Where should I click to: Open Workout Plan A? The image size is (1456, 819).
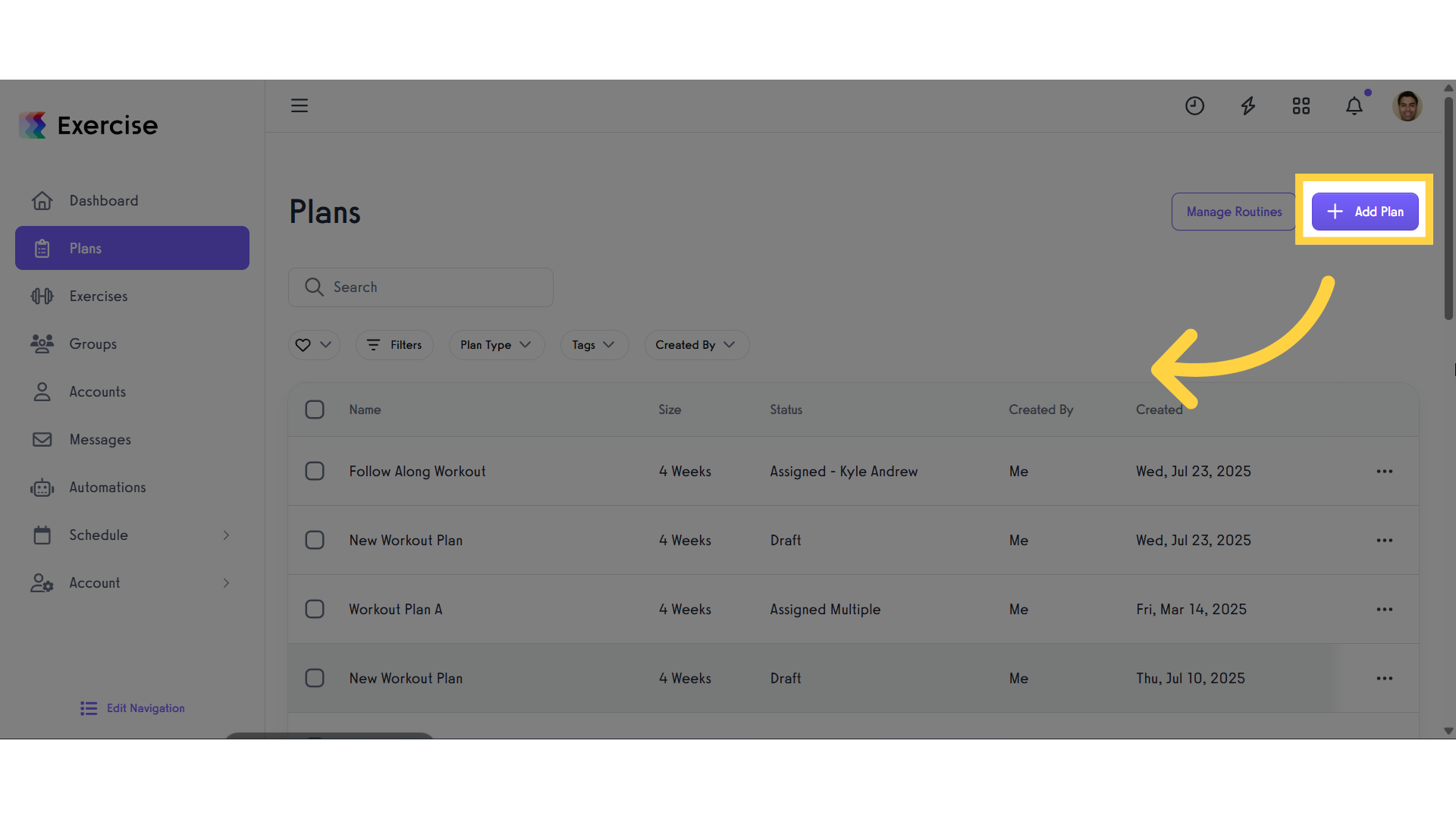[395, 610]
